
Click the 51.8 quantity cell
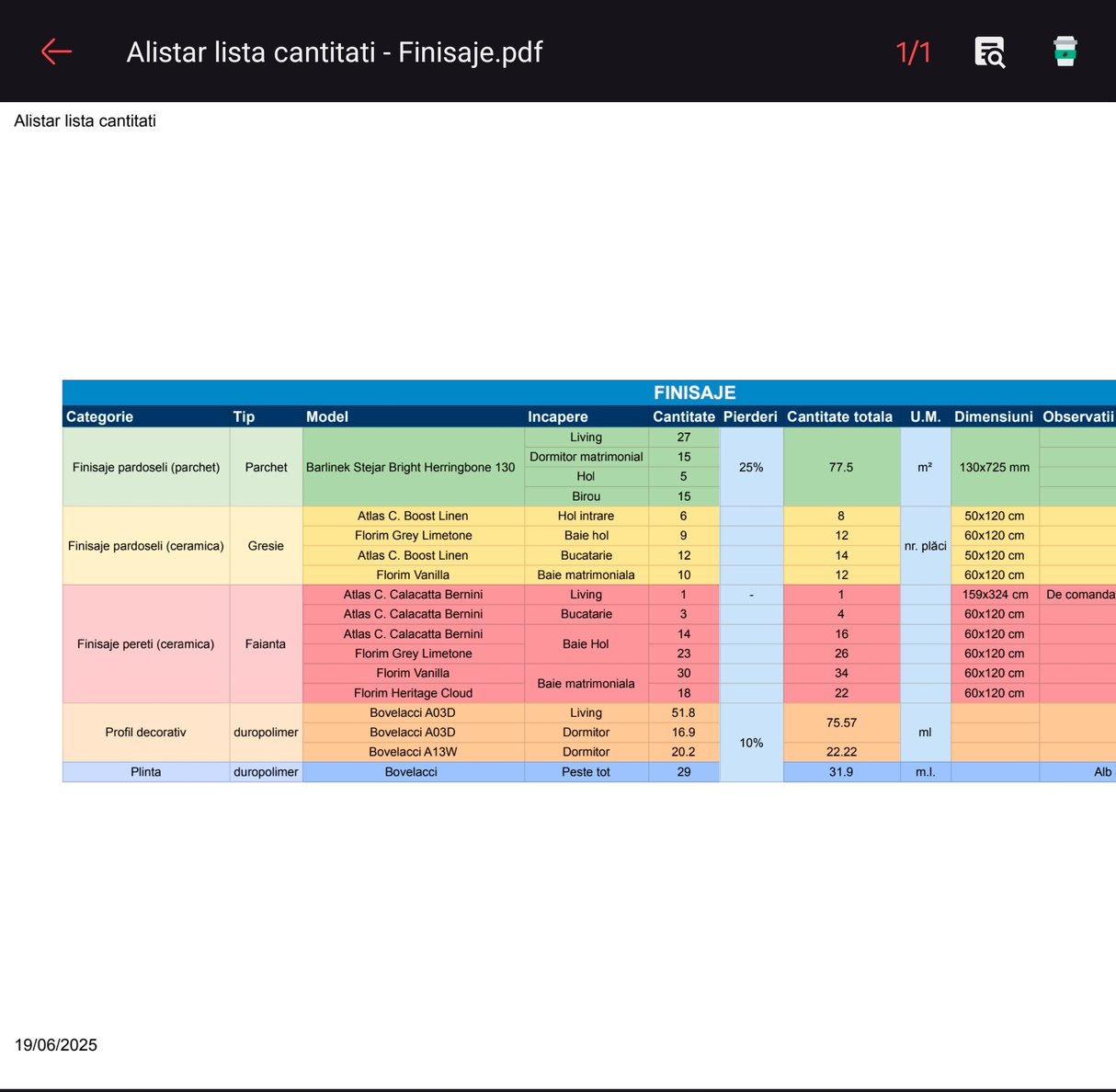[684, 712]
